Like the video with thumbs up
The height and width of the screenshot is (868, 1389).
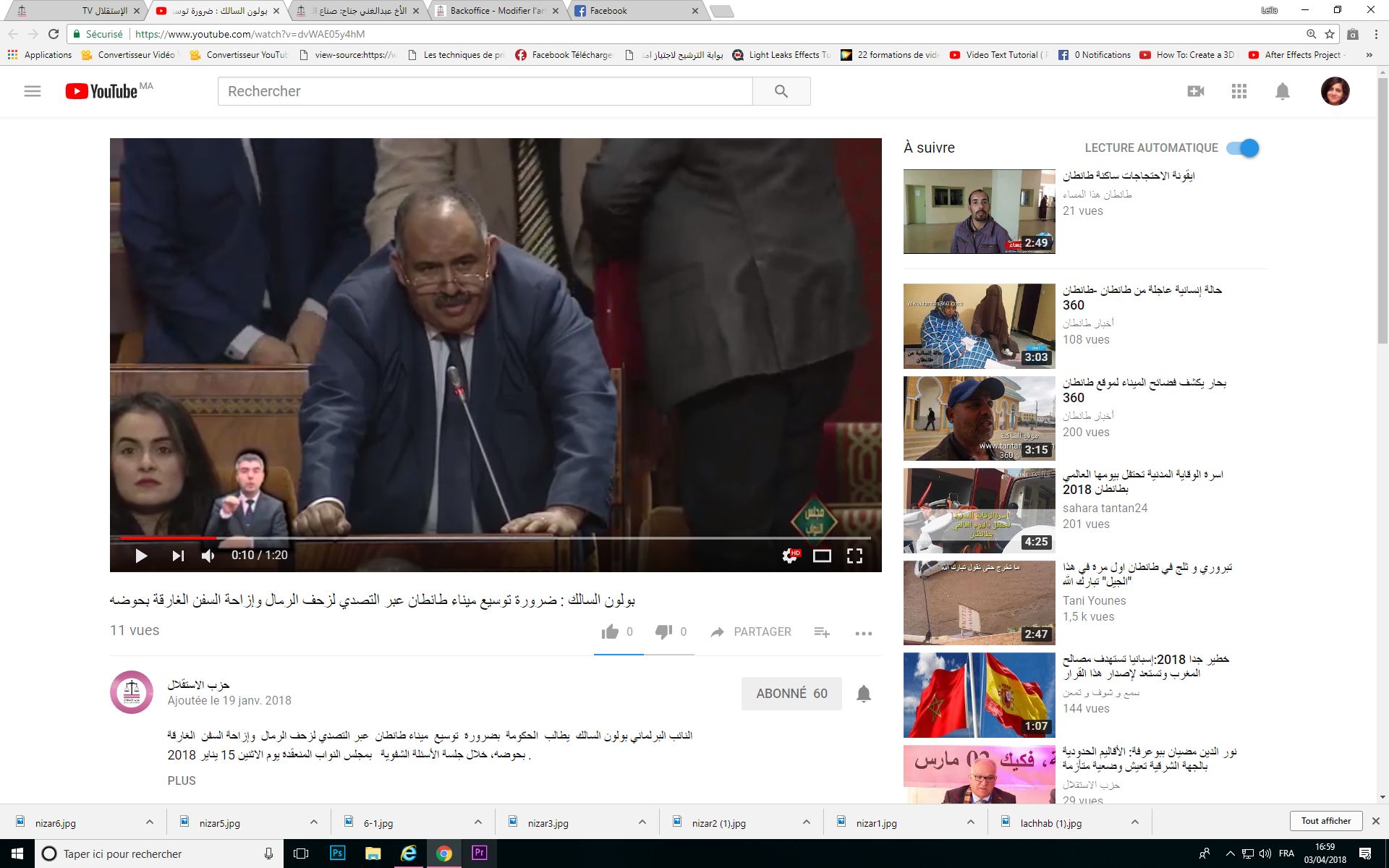(x=611, y=632)
